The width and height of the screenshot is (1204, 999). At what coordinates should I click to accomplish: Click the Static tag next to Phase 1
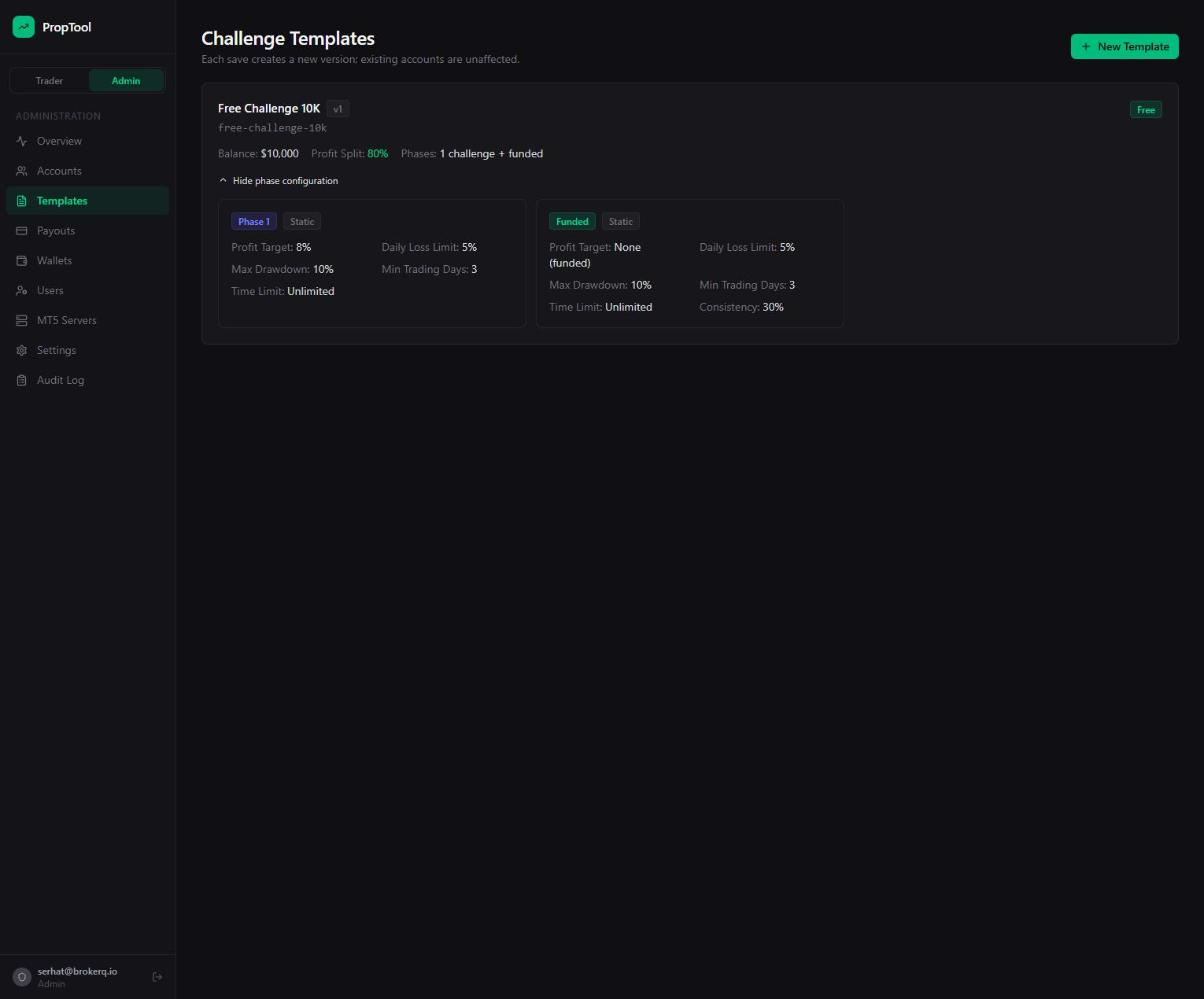tap(302, 222)
